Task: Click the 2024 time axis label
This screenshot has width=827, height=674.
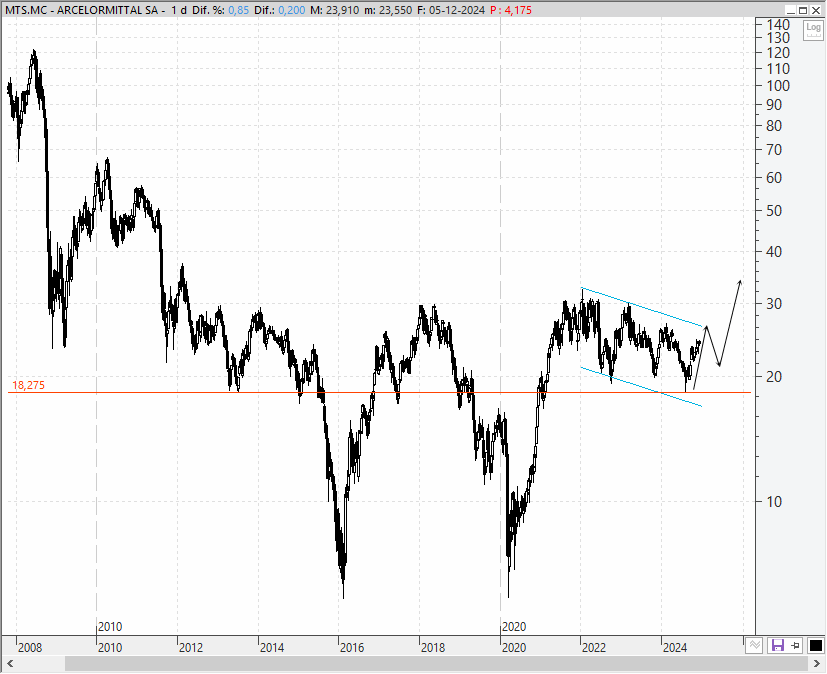Action: coord(675,648)
